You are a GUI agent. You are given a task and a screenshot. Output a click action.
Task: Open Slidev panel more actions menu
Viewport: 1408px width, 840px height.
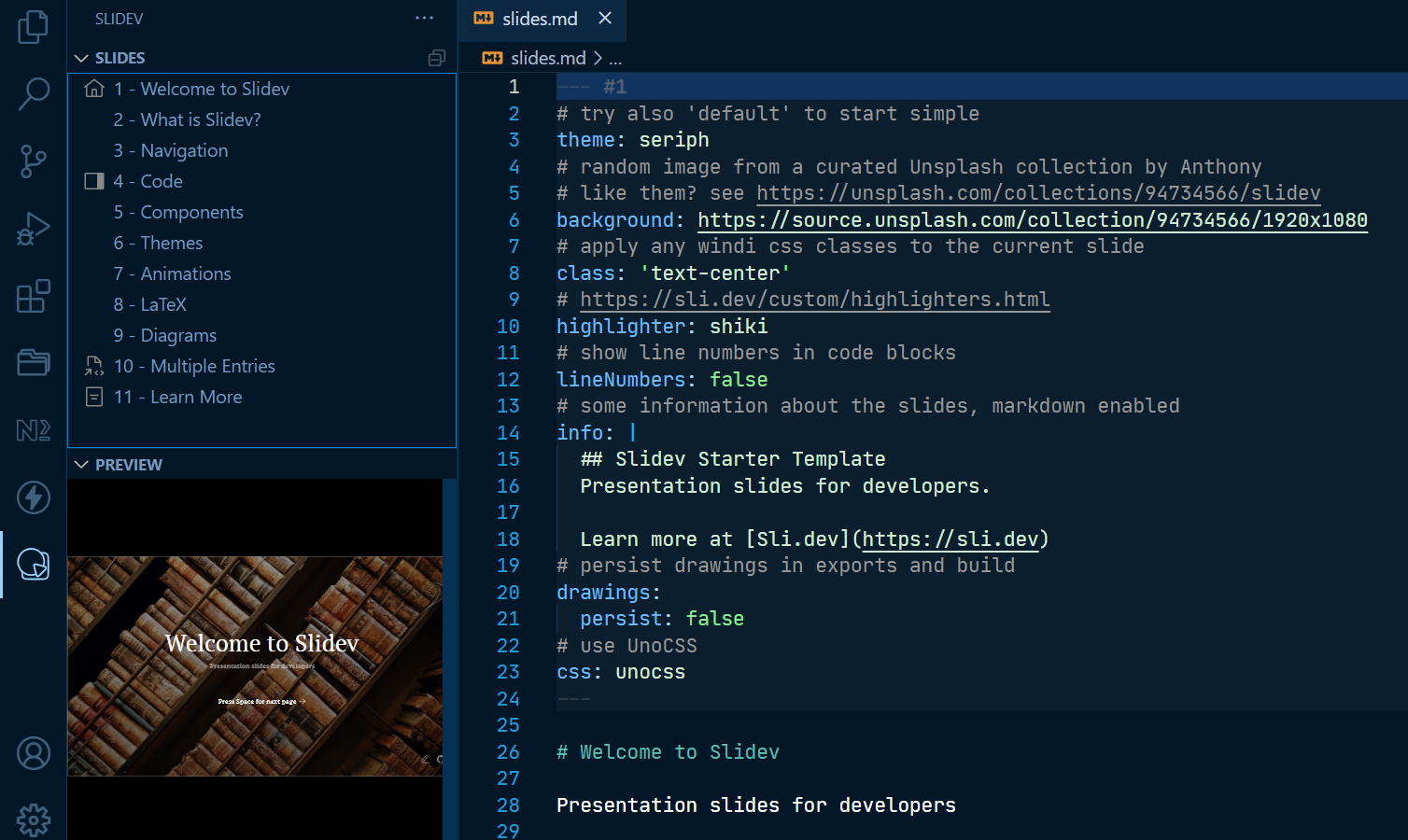(x=424, y=19)
